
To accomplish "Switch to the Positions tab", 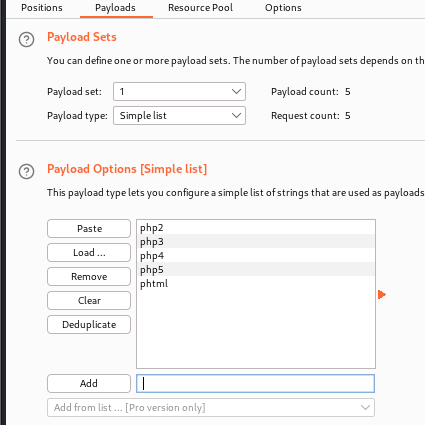I will pyautogui.click(x=42, y=8).
